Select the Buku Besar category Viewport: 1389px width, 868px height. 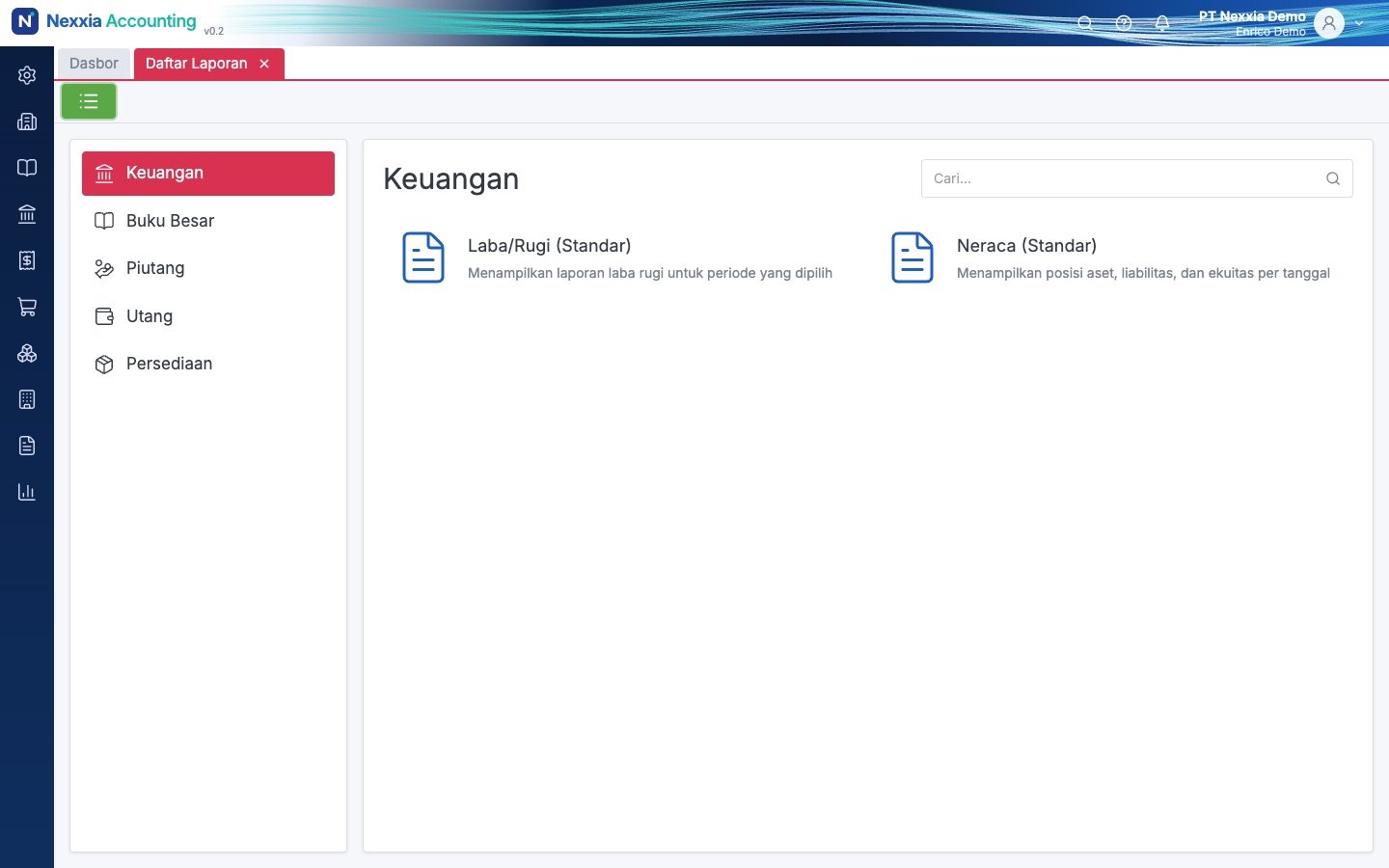(208, 221)
